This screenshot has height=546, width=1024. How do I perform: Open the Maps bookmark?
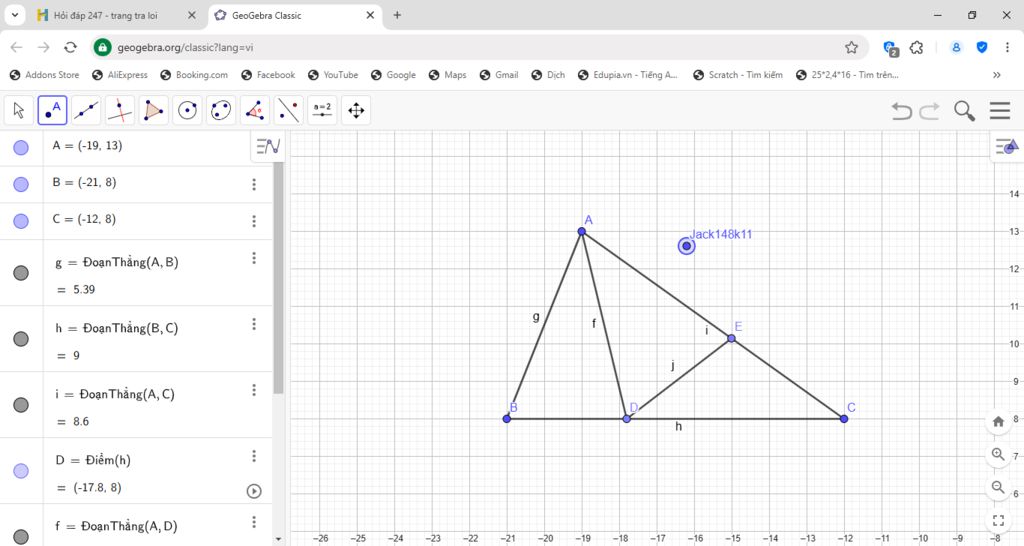click(447, 75)
